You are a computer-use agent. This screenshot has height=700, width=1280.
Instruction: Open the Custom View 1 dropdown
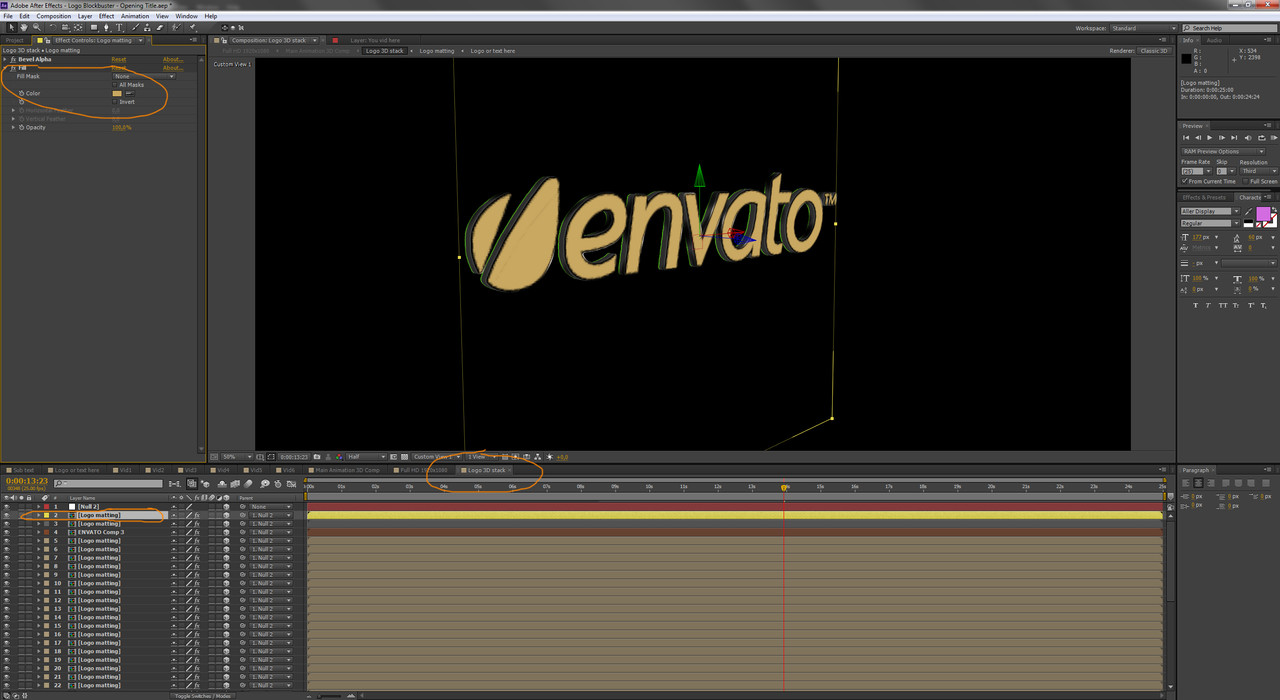pyautogui.click(x=436, y=456)
